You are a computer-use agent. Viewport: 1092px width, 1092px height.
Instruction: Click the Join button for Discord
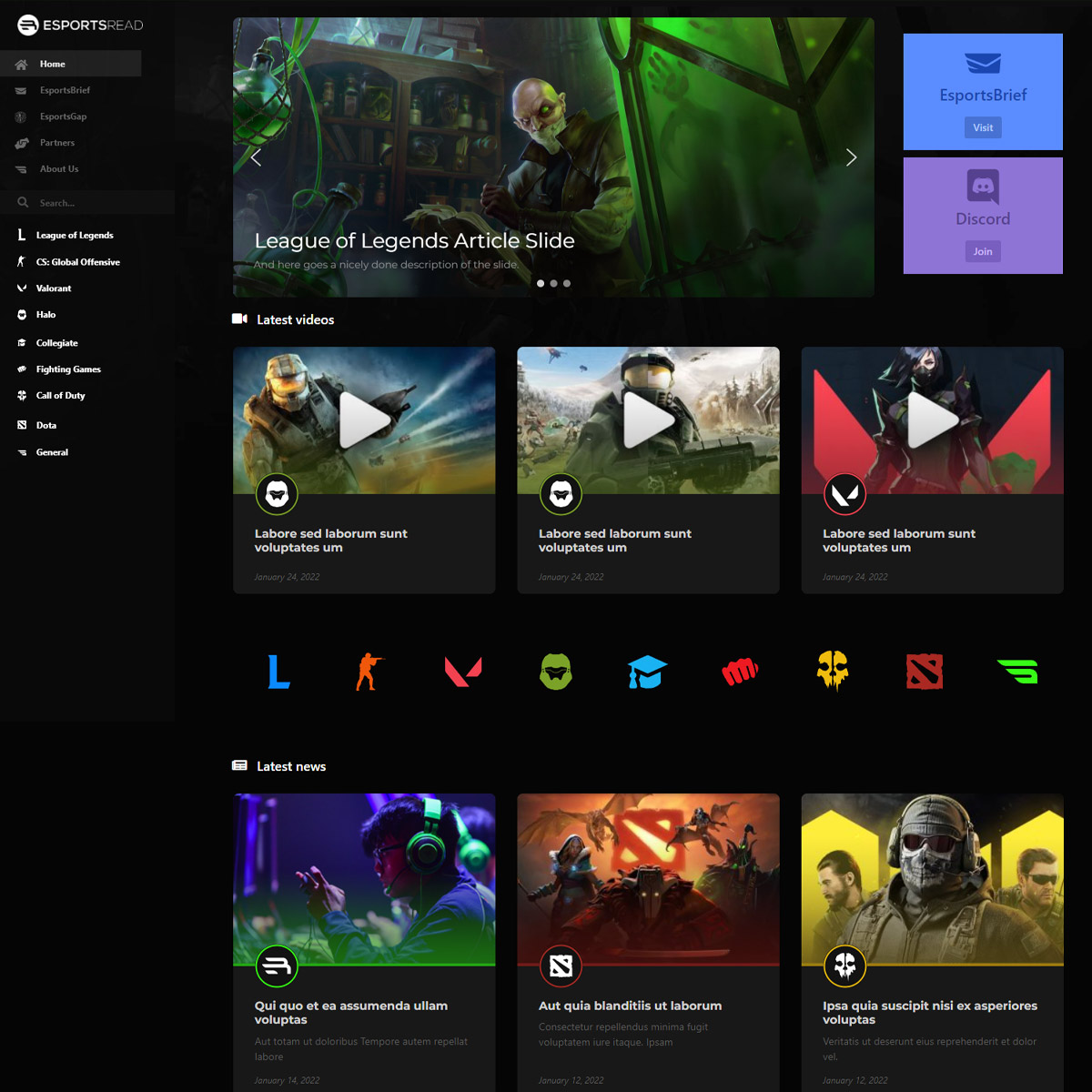[x=983, y=251]
